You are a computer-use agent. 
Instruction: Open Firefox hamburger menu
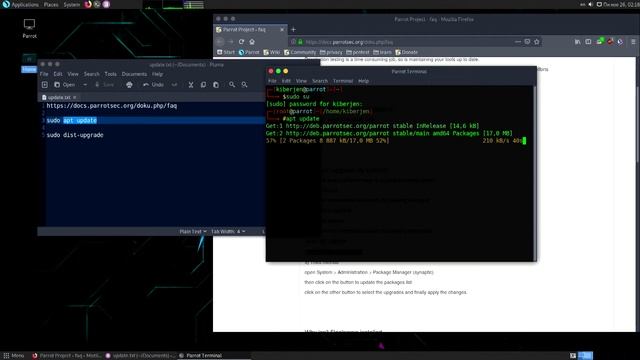[633, 42]
